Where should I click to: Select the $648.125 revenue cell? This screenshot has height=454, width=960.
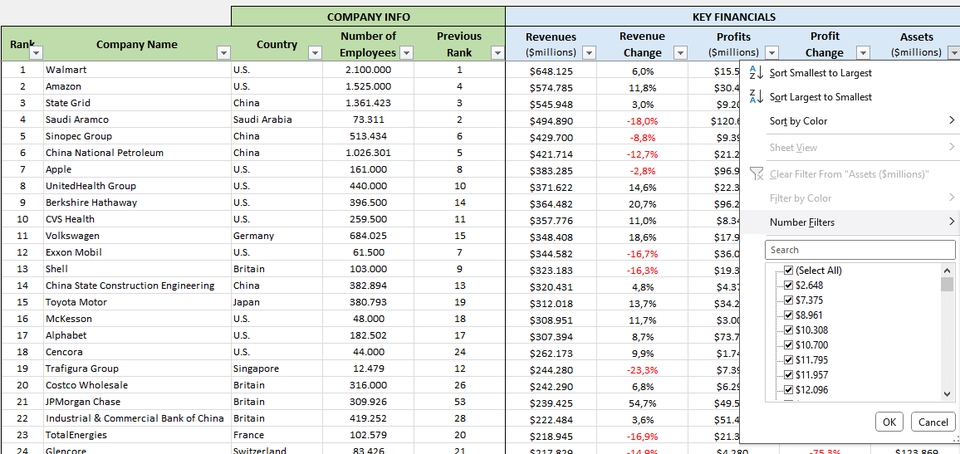click(551, 70)
